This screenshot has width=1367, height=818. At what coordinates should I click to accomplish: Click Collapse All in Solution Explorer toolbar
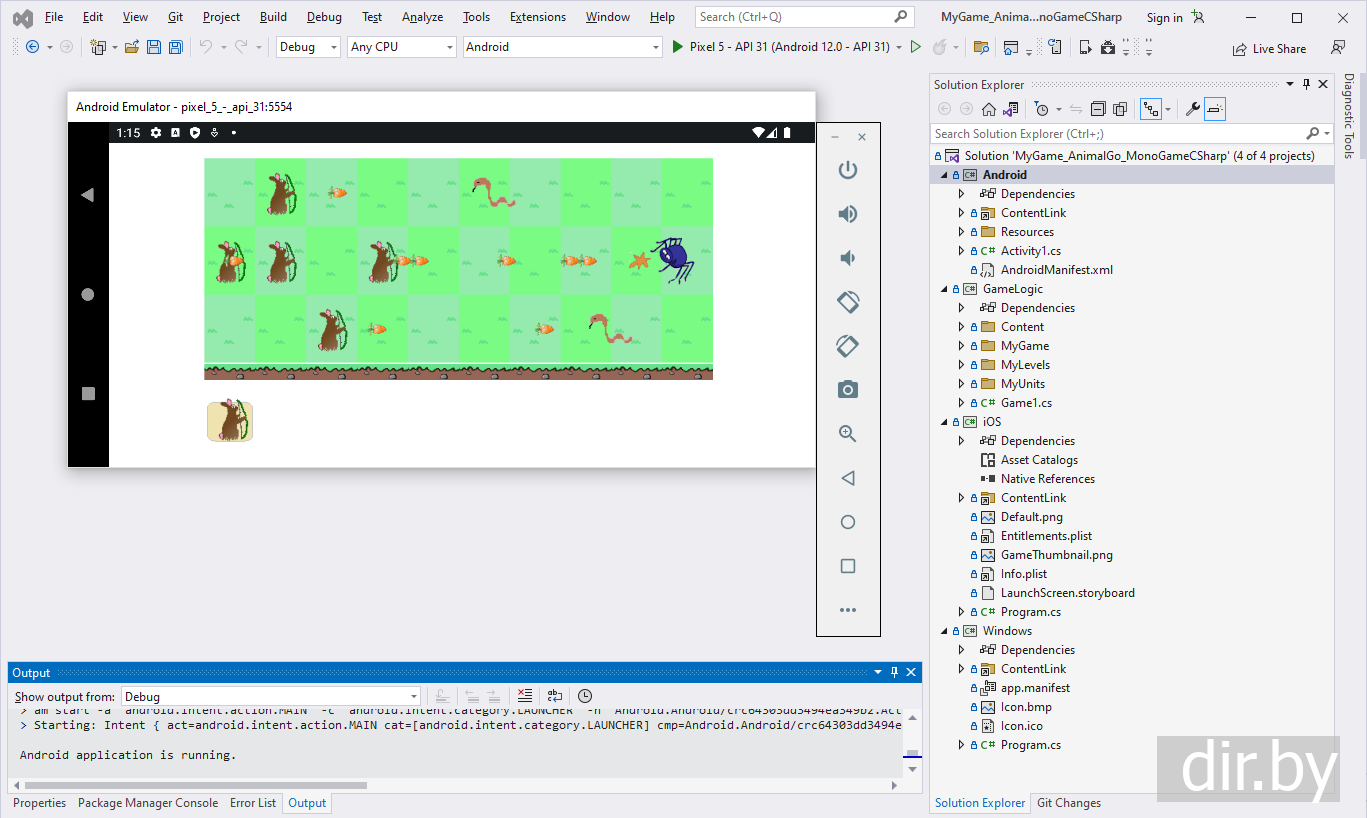click(x=1098, y=109)
